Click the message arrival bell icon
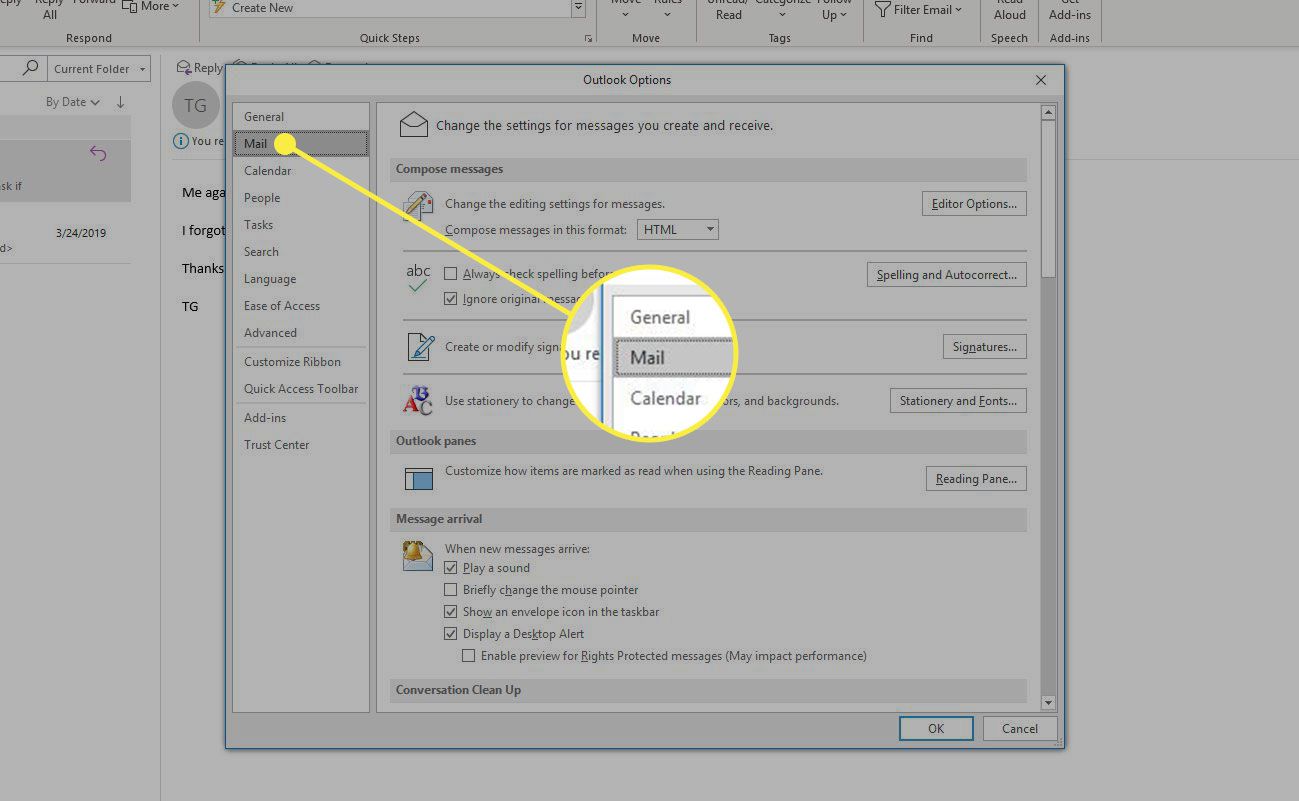 (x=418, y=555)
